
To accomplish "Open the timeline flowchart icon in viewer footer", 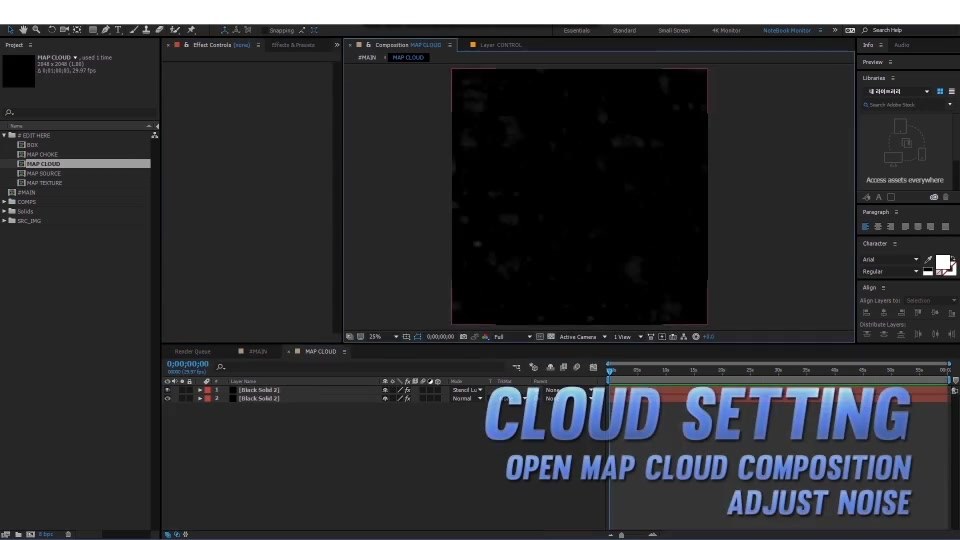I will pos(684,337).
